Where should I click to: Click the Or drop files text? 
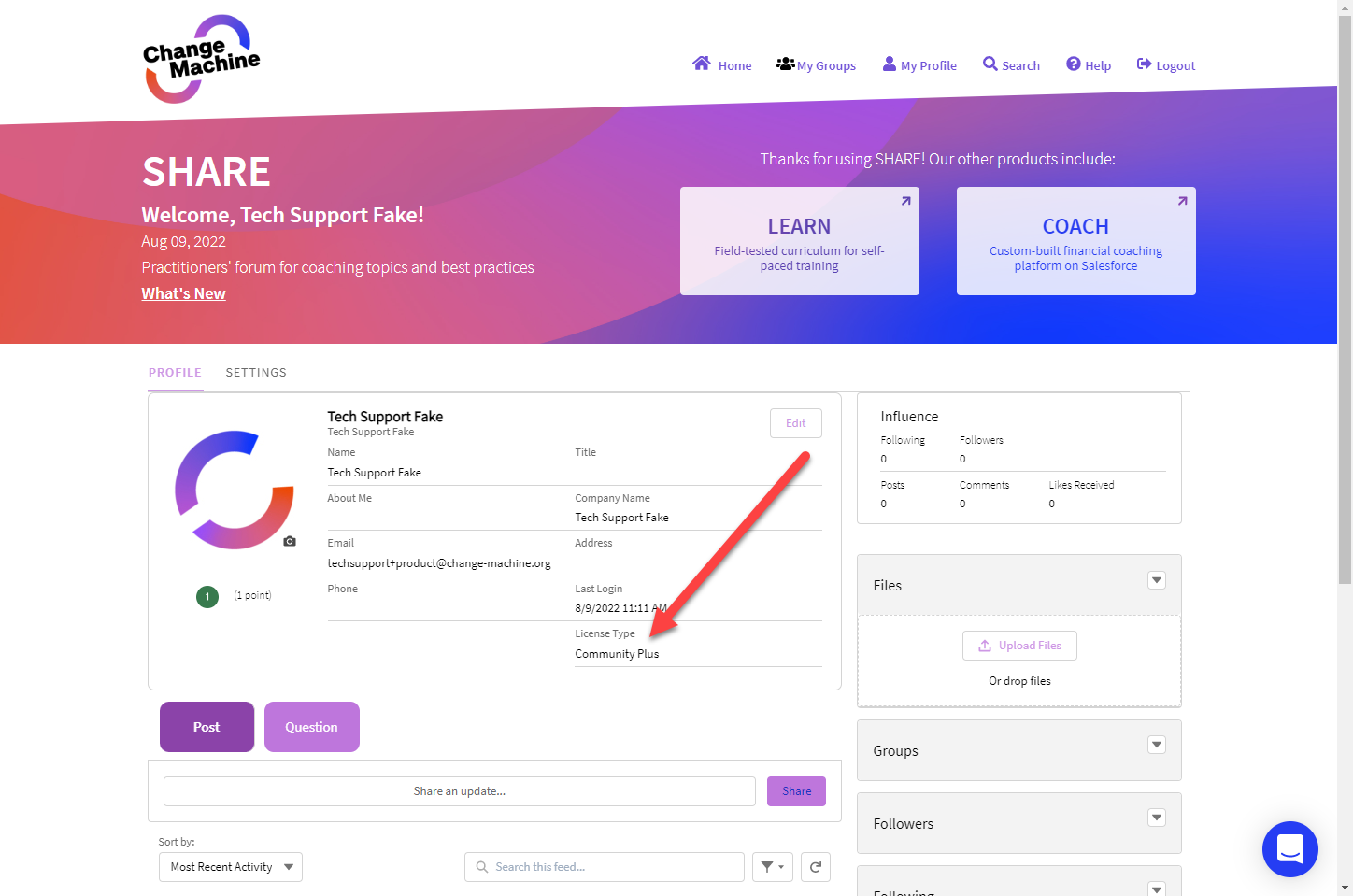1019,681
